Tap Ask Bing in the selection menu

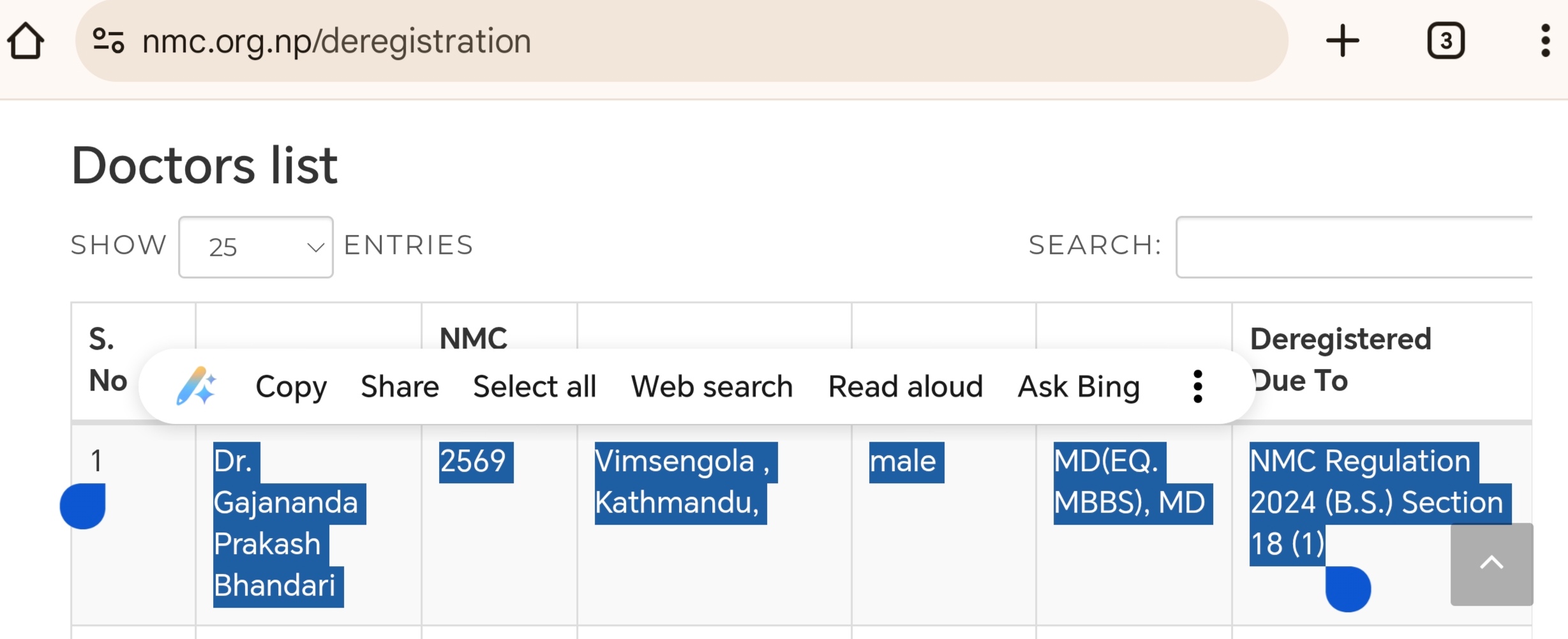tap(1079, 387)
